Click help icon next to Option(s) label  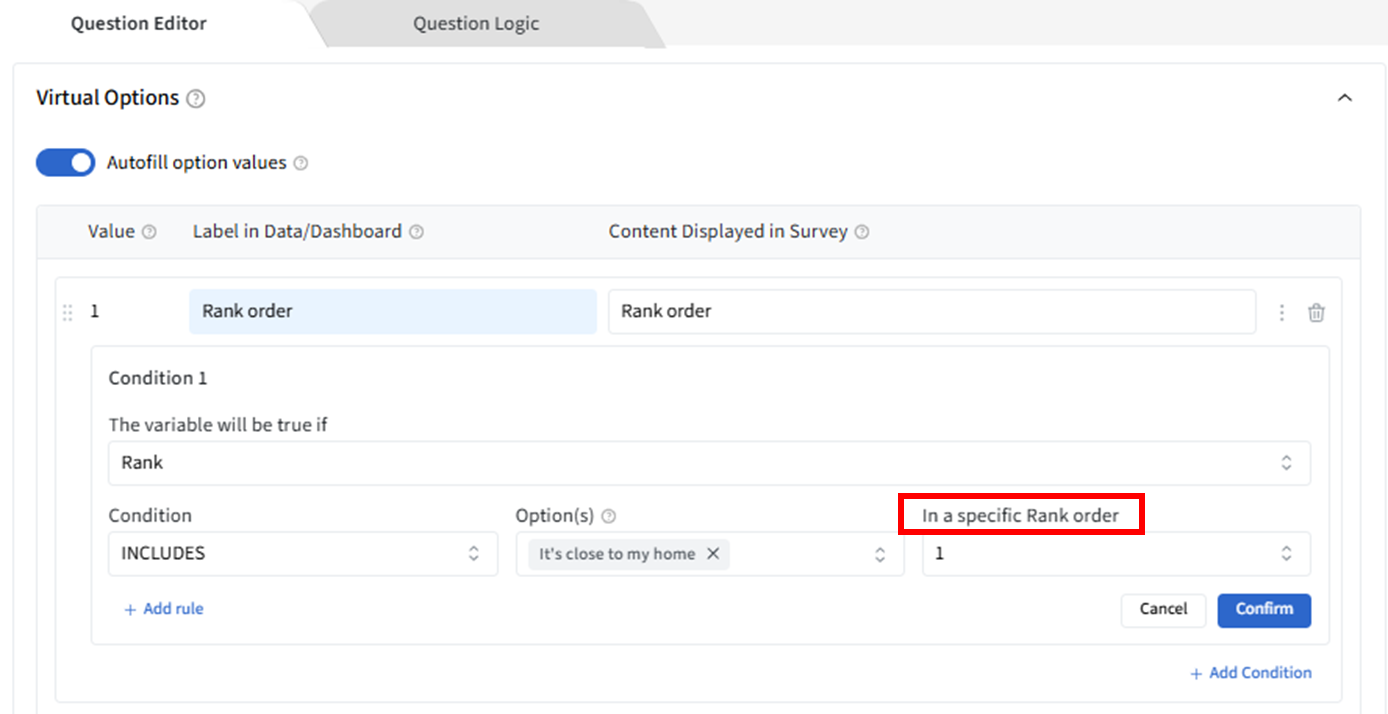[608, 517]
